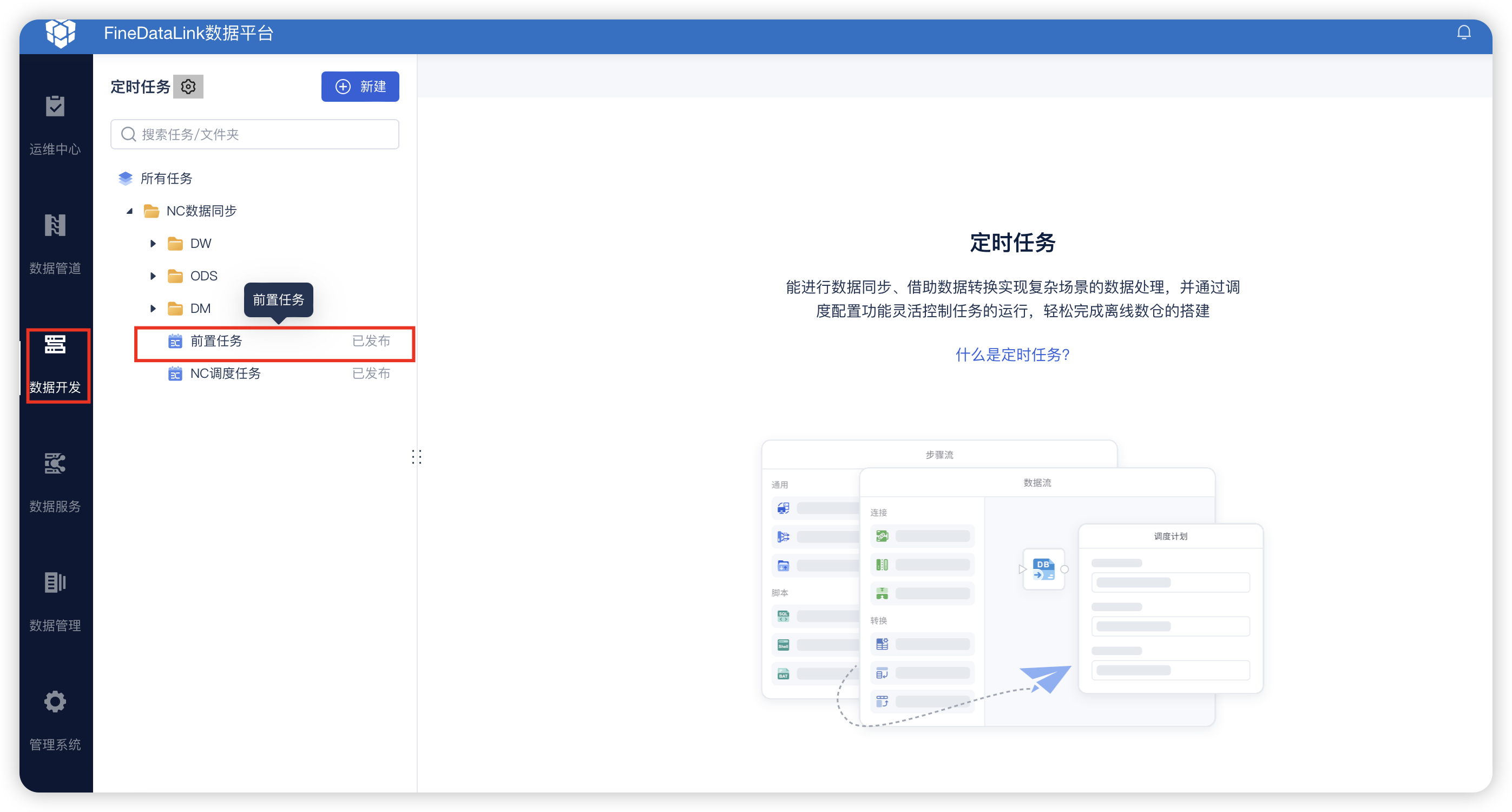Click the 新建 button
The image size is (1512, 812).
click(x=360, y=87)
